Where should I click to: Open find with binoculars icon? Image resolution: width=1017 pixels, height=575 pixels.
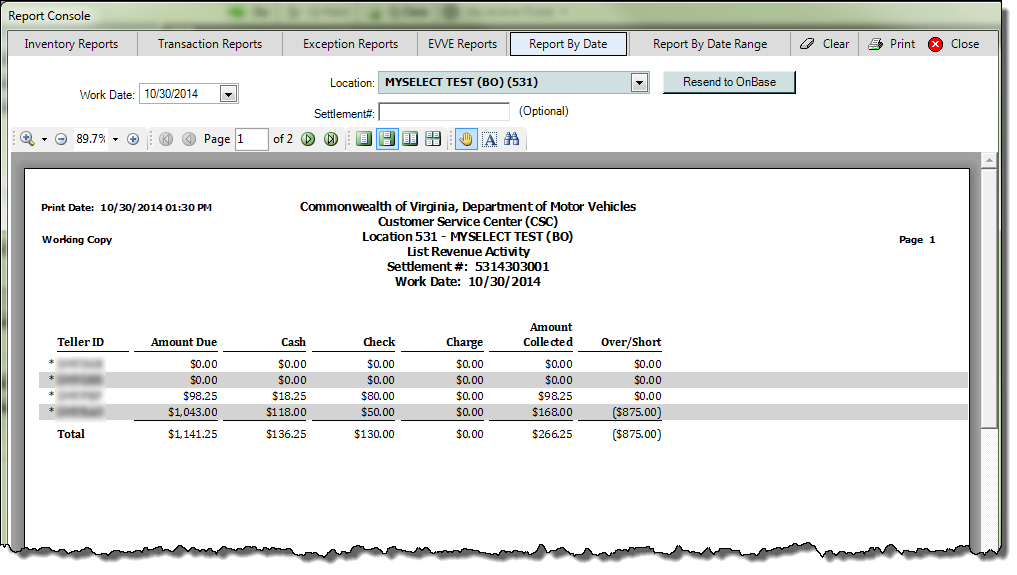pyautogui.click(x=511, y=139)
